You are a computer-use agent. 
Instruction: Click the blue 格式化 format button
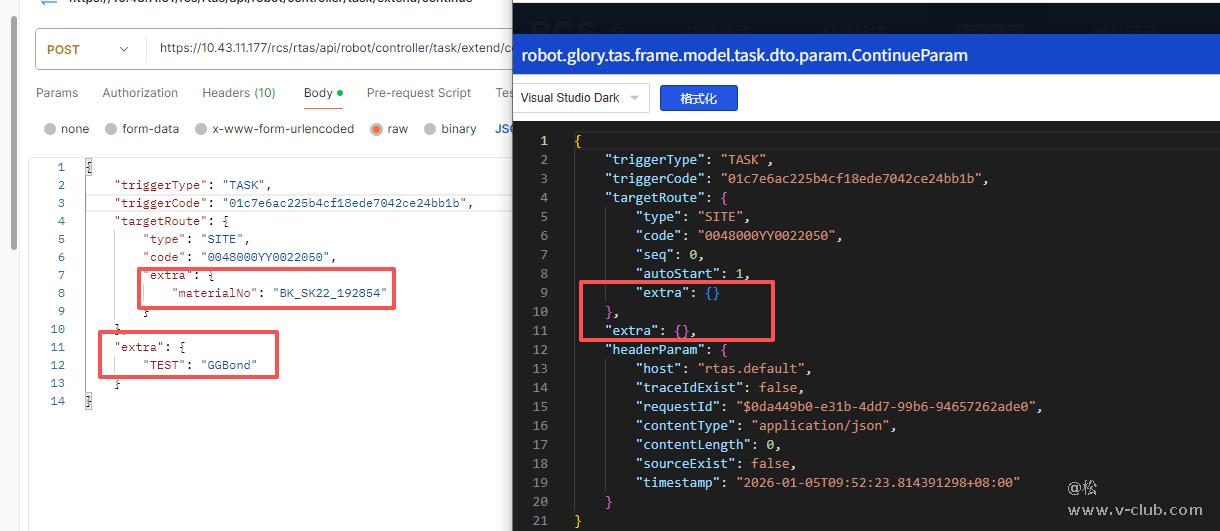[699, 98]
